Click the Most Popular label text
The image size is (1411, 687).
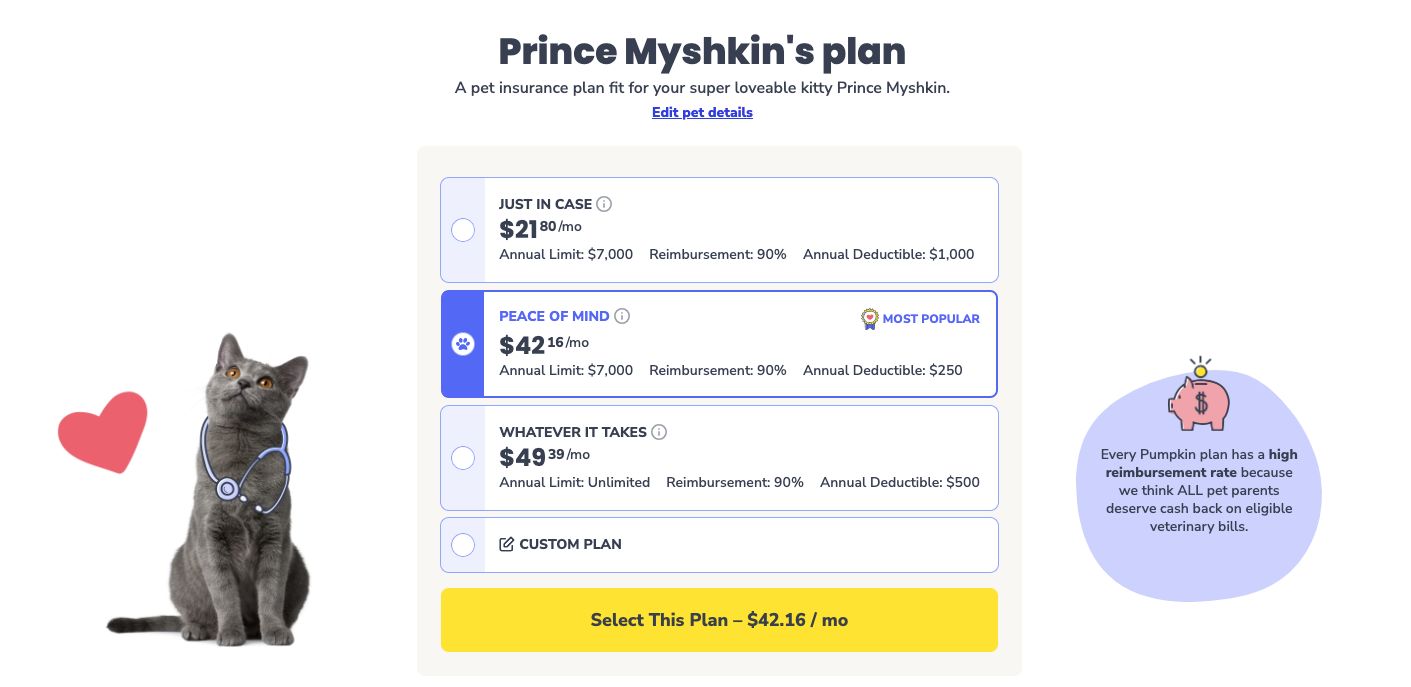[x=931, y=319]
